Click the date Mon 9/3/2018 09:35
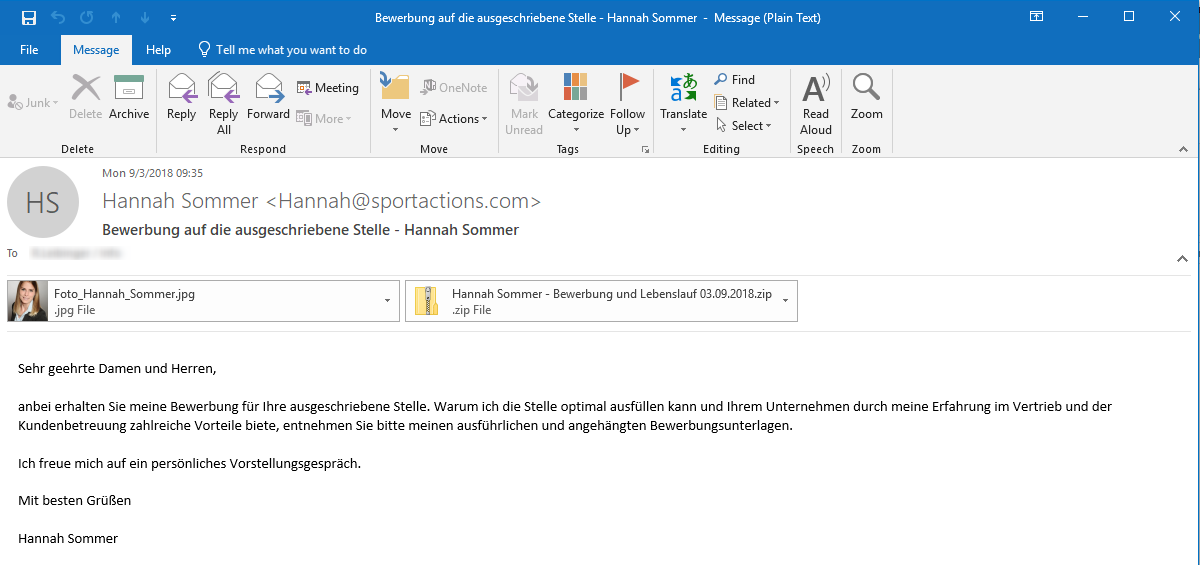 [x=152, y=173]
